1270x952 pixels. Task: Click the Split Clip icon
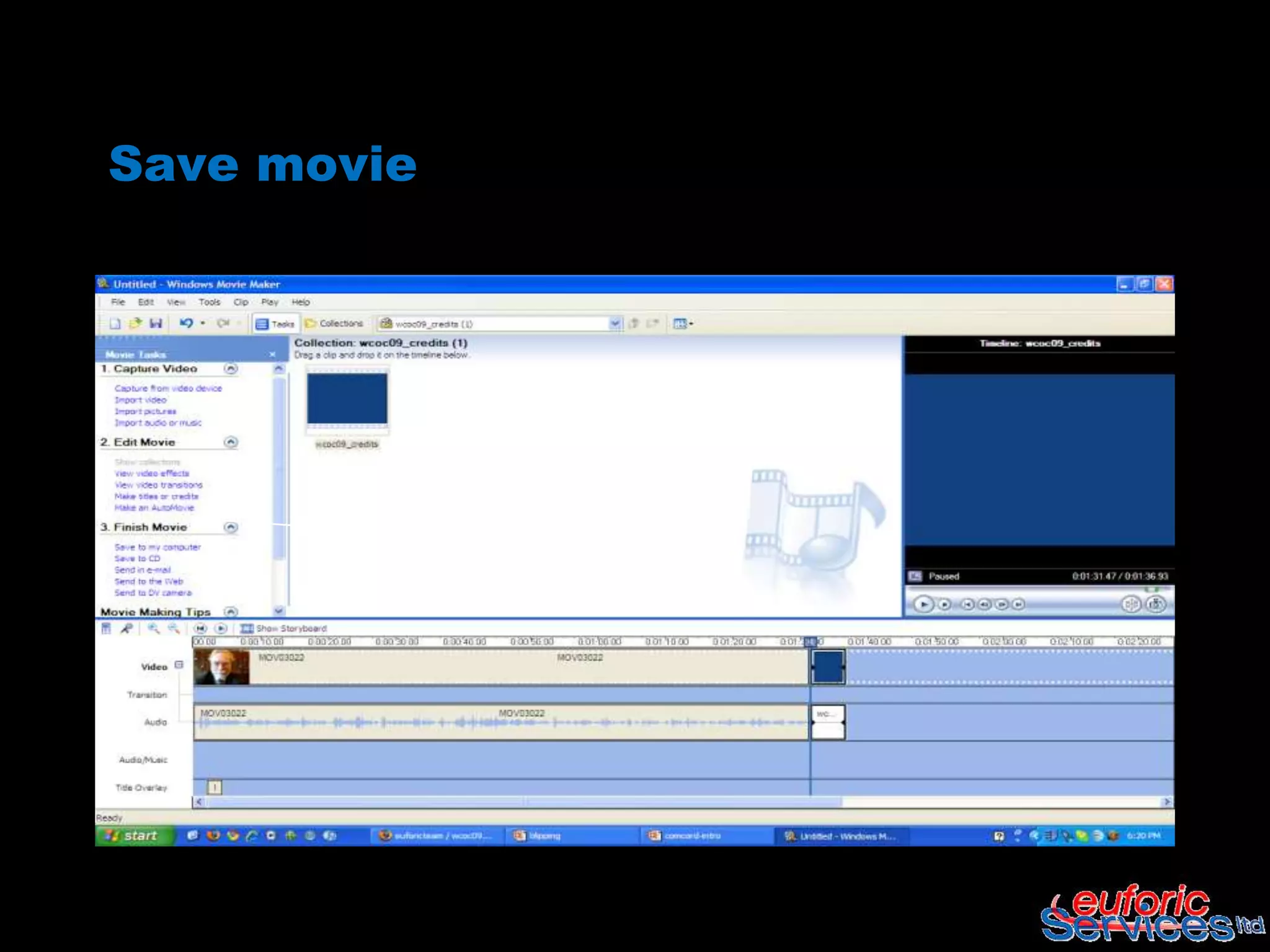(1131, 604)
